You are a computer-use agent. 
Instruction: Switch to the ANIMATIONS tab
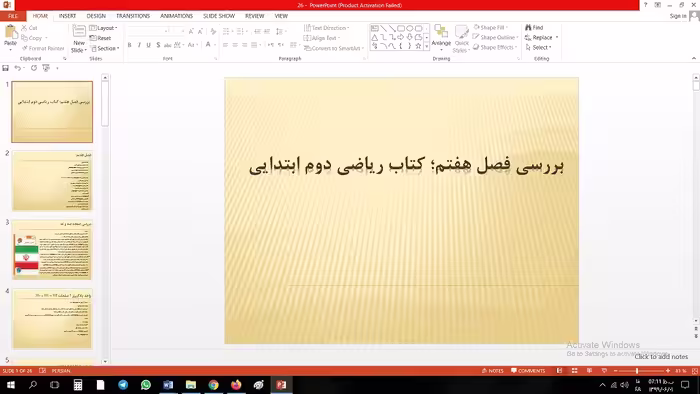[x=176, y=16]
